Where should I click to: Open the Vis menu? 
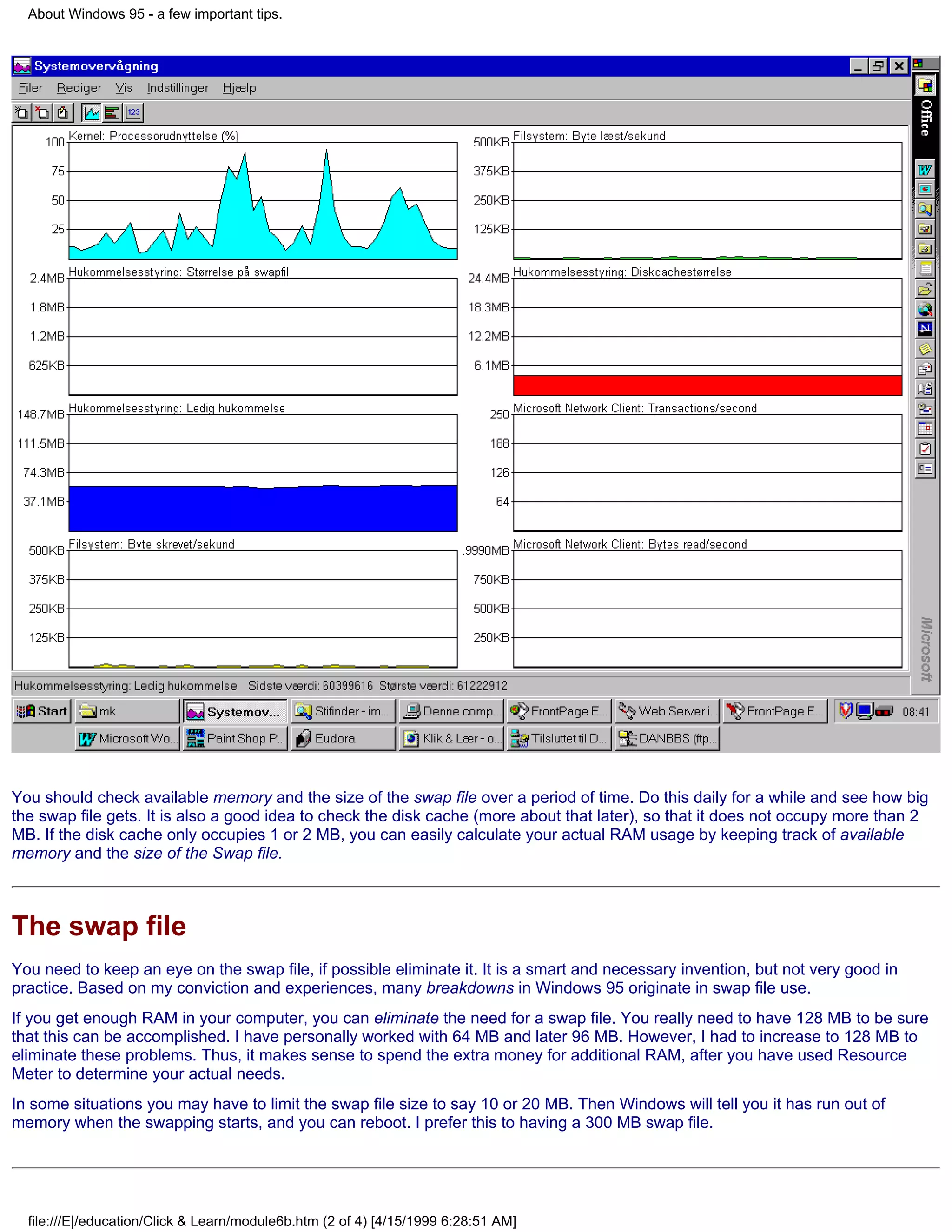click(x=124, y=88)
